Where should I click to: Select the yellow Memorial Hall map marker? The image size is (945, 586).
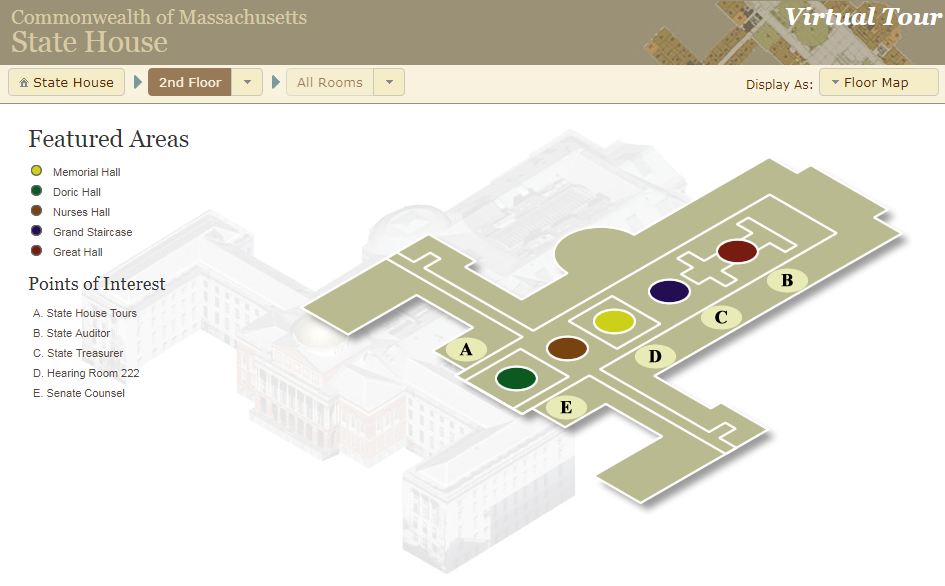614,321
